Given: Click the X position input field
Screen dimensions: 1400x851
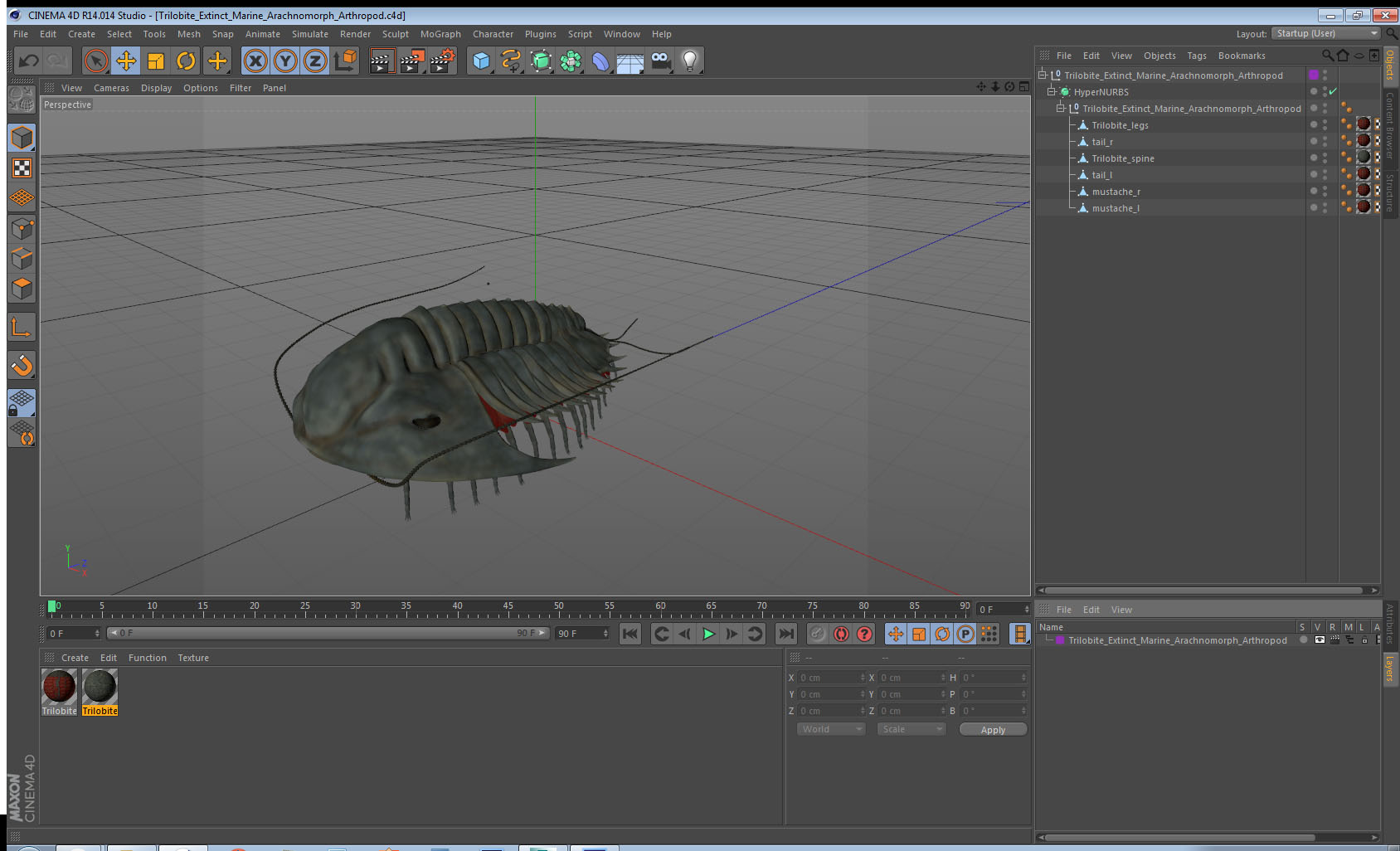Looking at the screenshot, I should (832, 678).
